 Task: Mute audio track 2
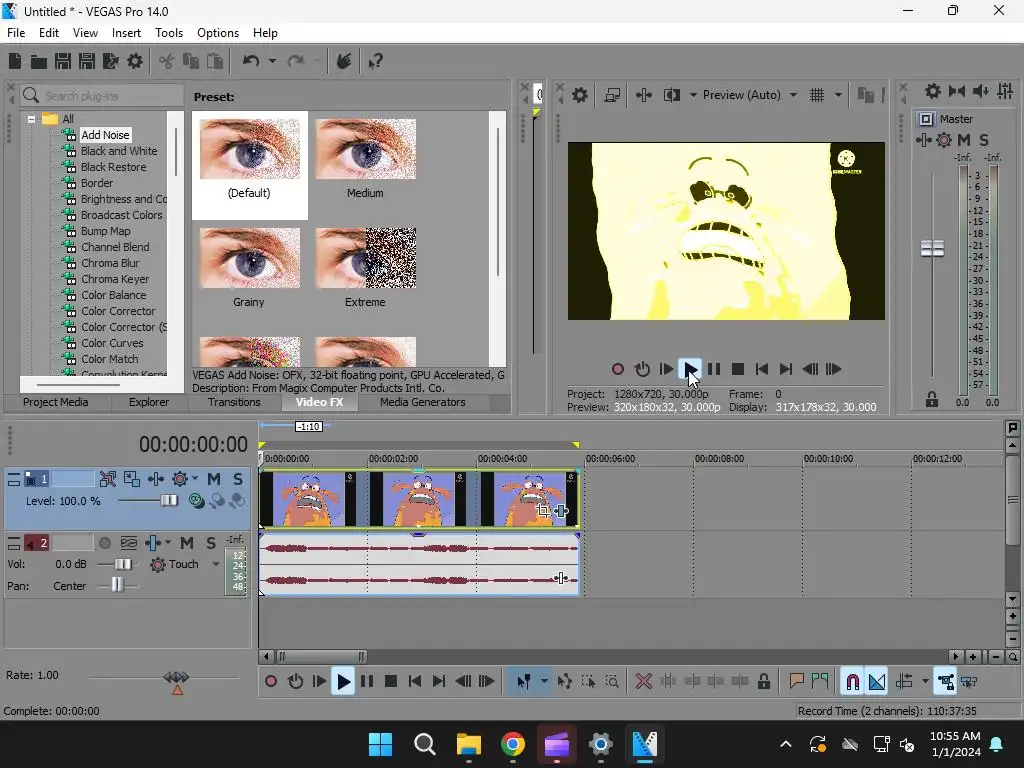(187, 543)
